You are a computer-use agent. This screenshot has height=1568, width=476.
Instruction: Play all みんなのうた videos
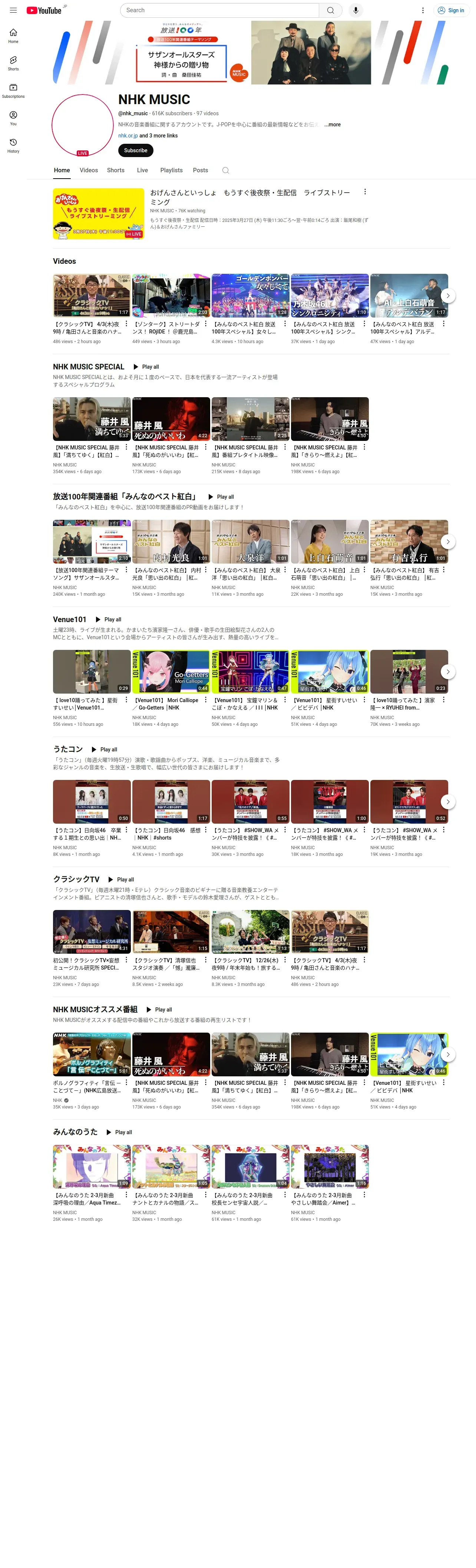coord(119,1132)
